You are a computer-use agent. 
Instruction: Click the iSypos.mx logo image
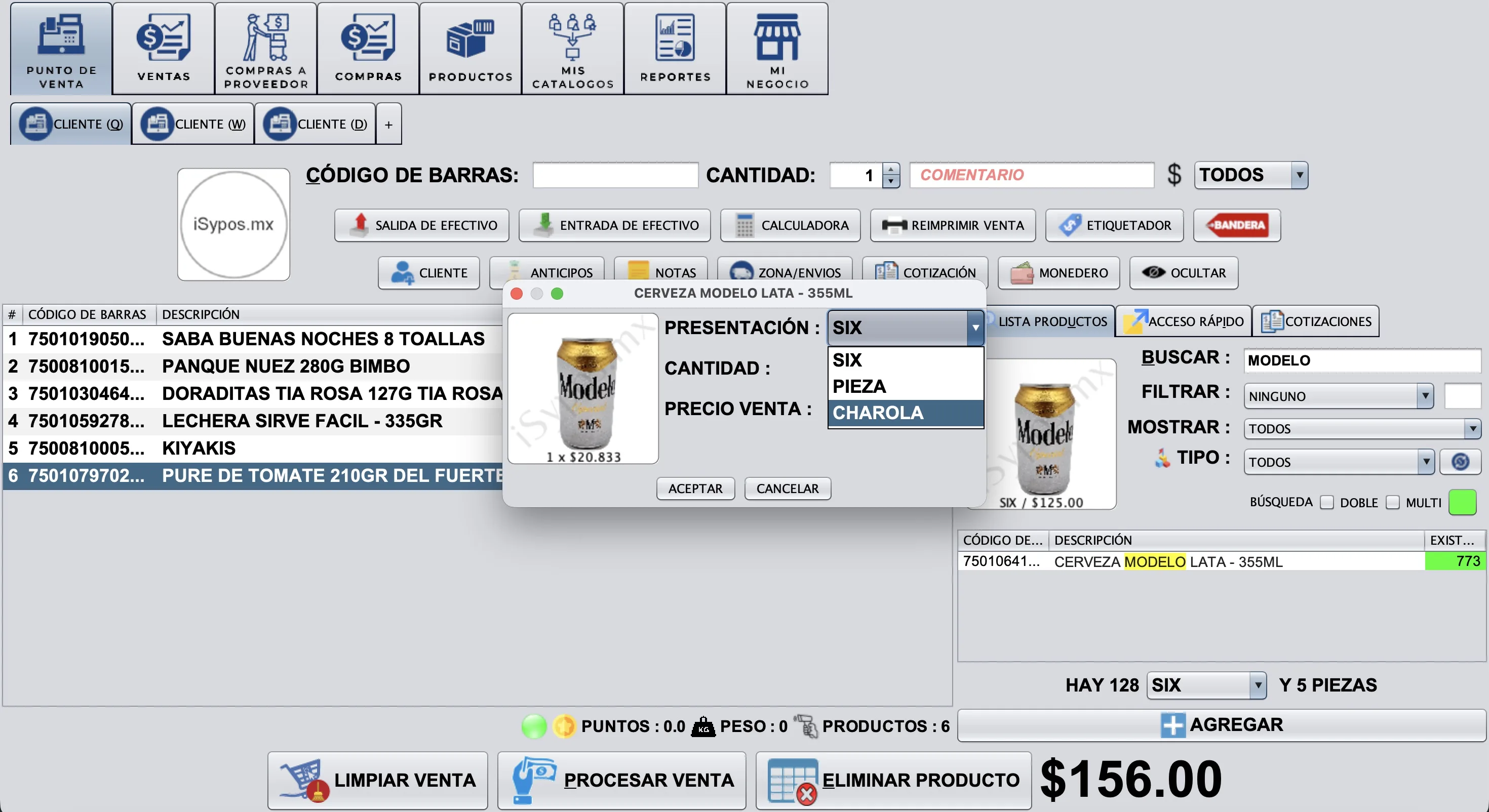[233, 224]
